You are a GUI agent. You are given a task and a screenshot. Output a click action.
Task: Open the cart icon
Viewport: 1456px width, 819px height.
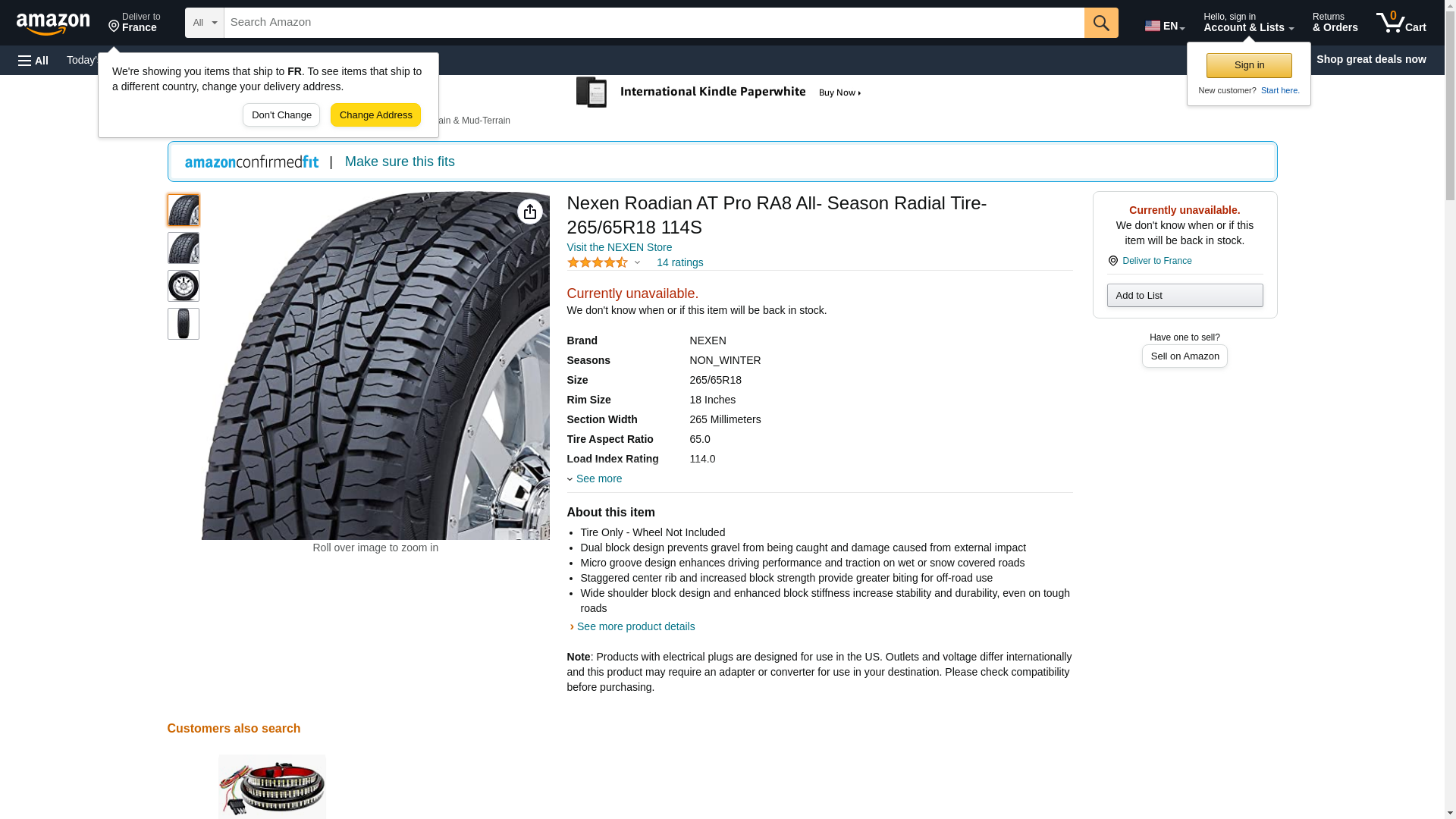1401,23
